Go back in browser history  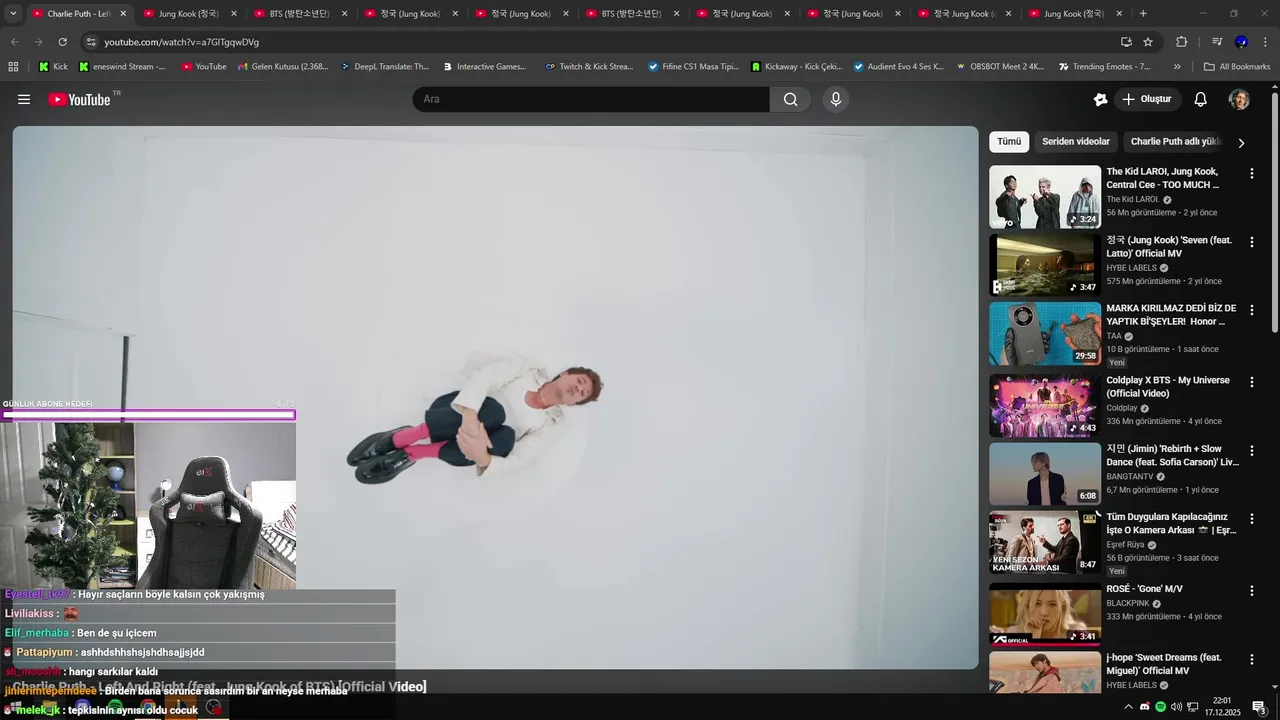point(14,42)
